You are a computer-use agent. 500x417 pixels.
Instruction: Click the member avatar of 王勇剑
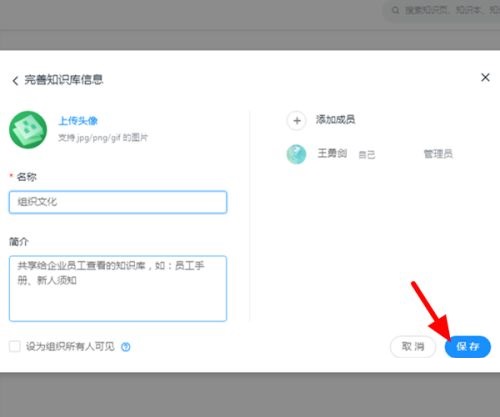pos(296,154)
